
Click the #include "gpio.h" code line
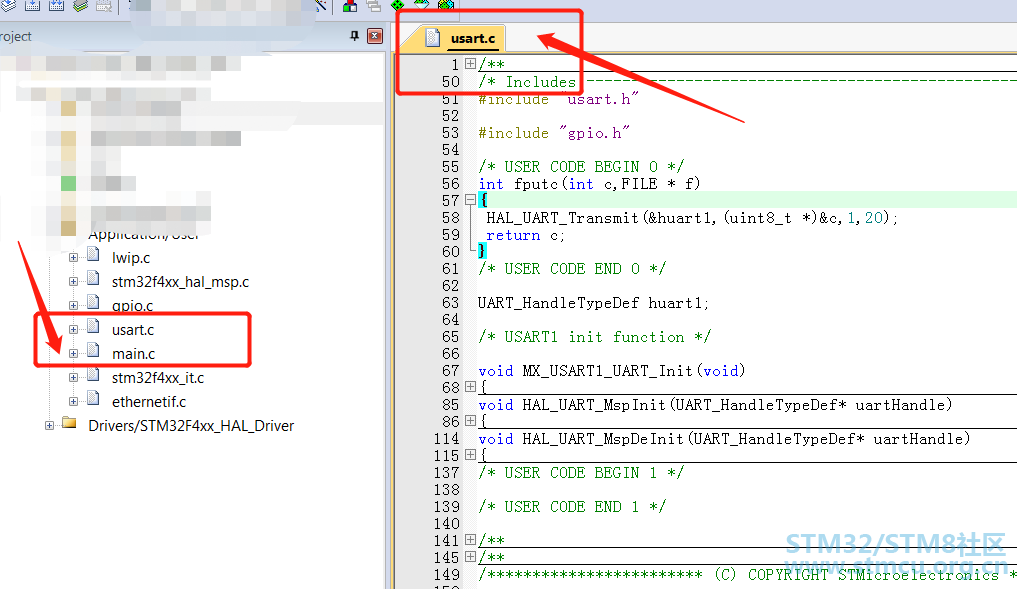pos(553,133)
